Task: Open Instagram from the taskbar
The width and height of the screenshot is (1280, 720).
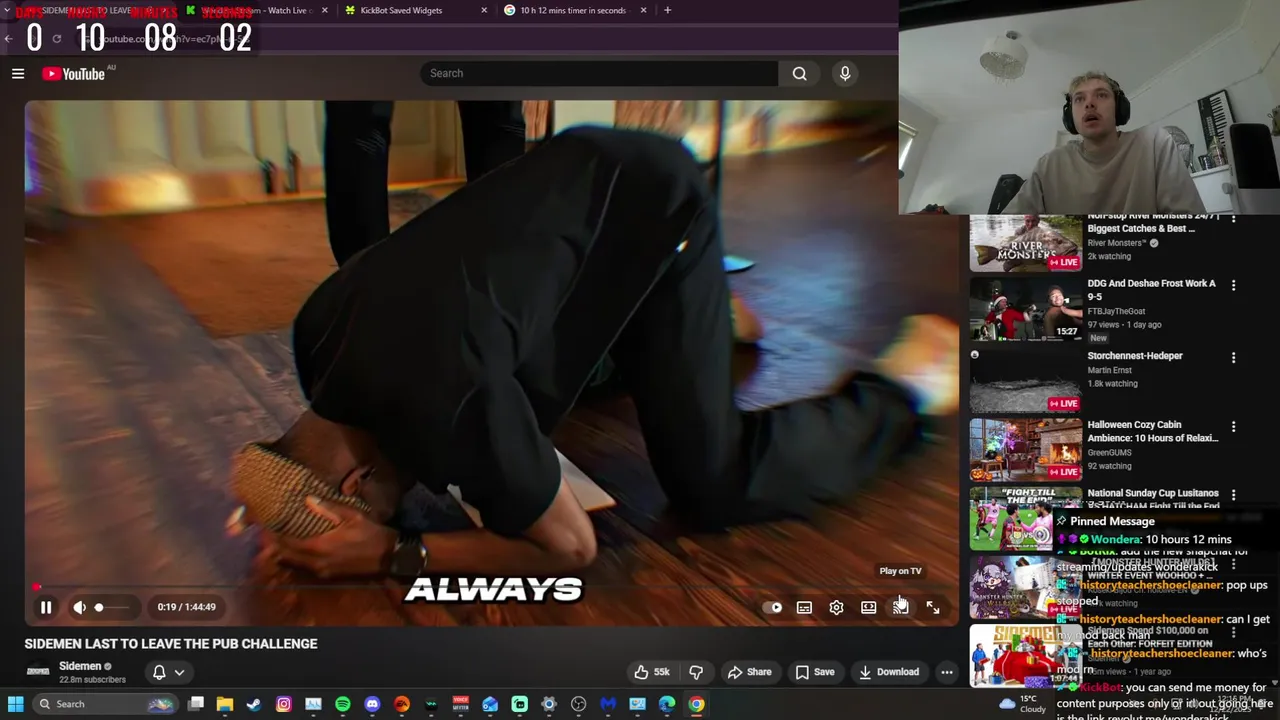Action: tap(284, 704)
